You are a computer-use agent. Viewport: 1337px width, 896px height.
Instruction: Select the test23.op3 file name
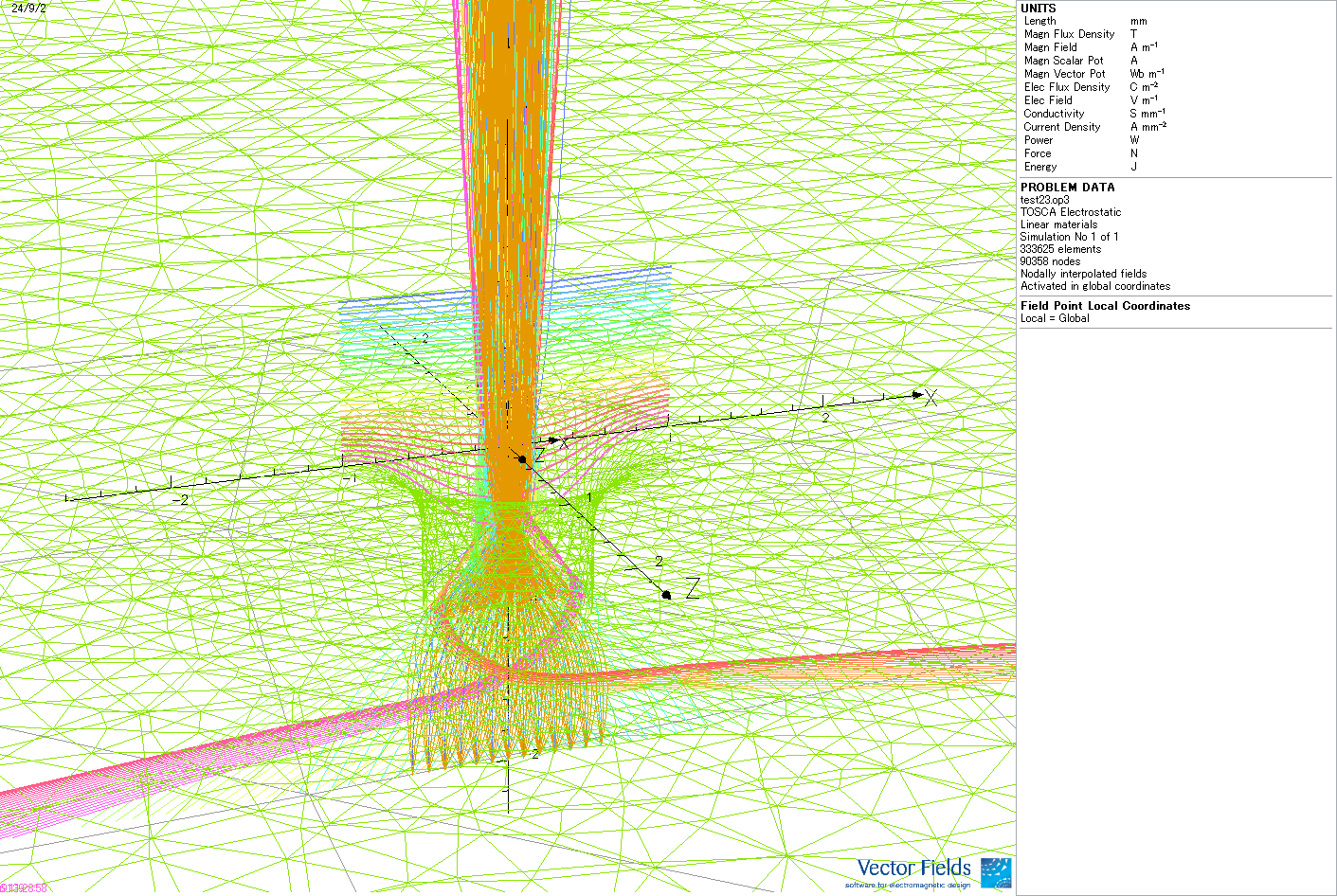point(1044,200)
